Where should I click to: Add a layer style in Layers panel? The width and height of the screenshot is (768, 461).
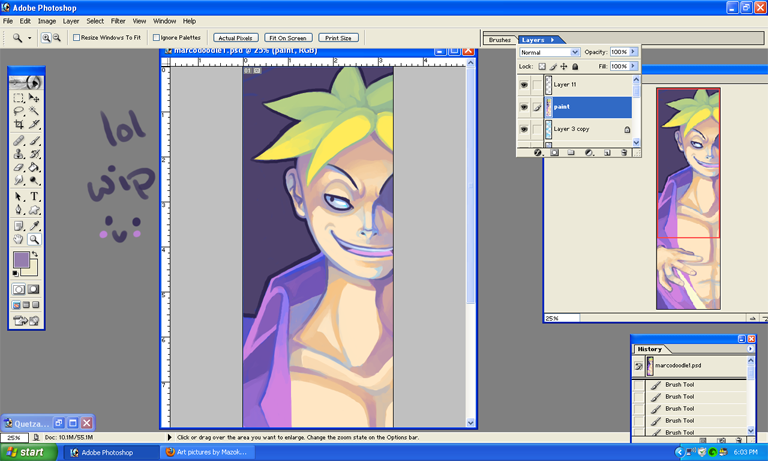538,153
